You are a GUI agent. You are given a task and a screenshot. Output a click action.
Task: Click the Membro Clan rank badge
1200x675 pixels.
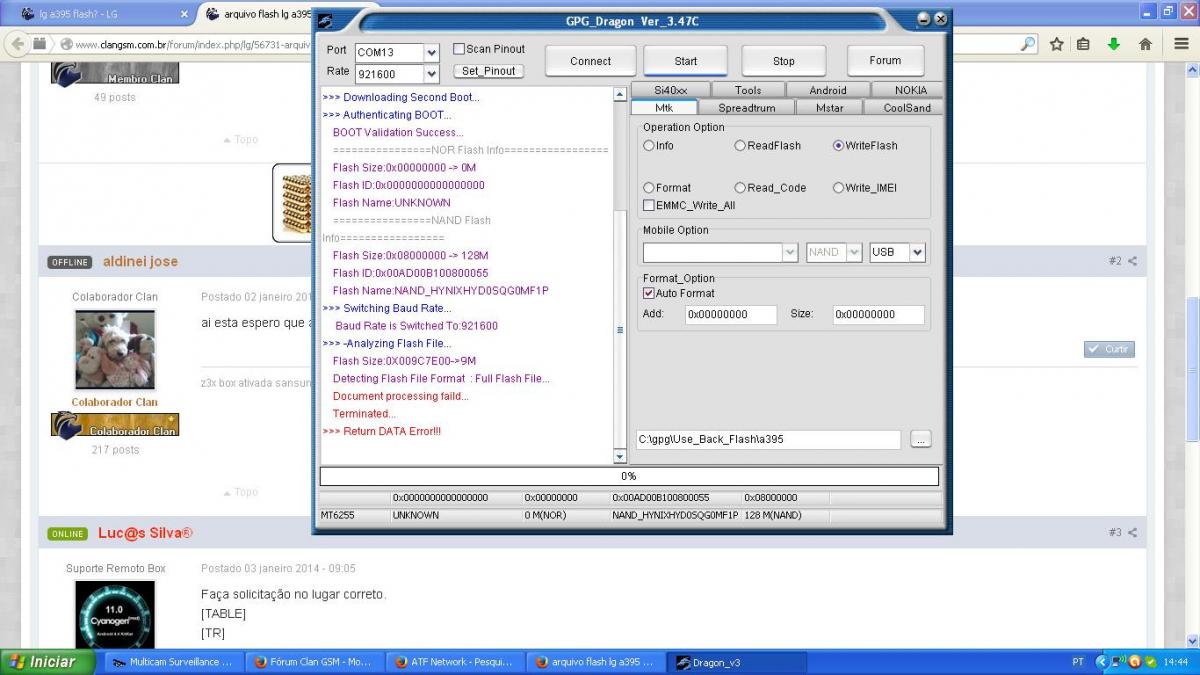point(115,73)
